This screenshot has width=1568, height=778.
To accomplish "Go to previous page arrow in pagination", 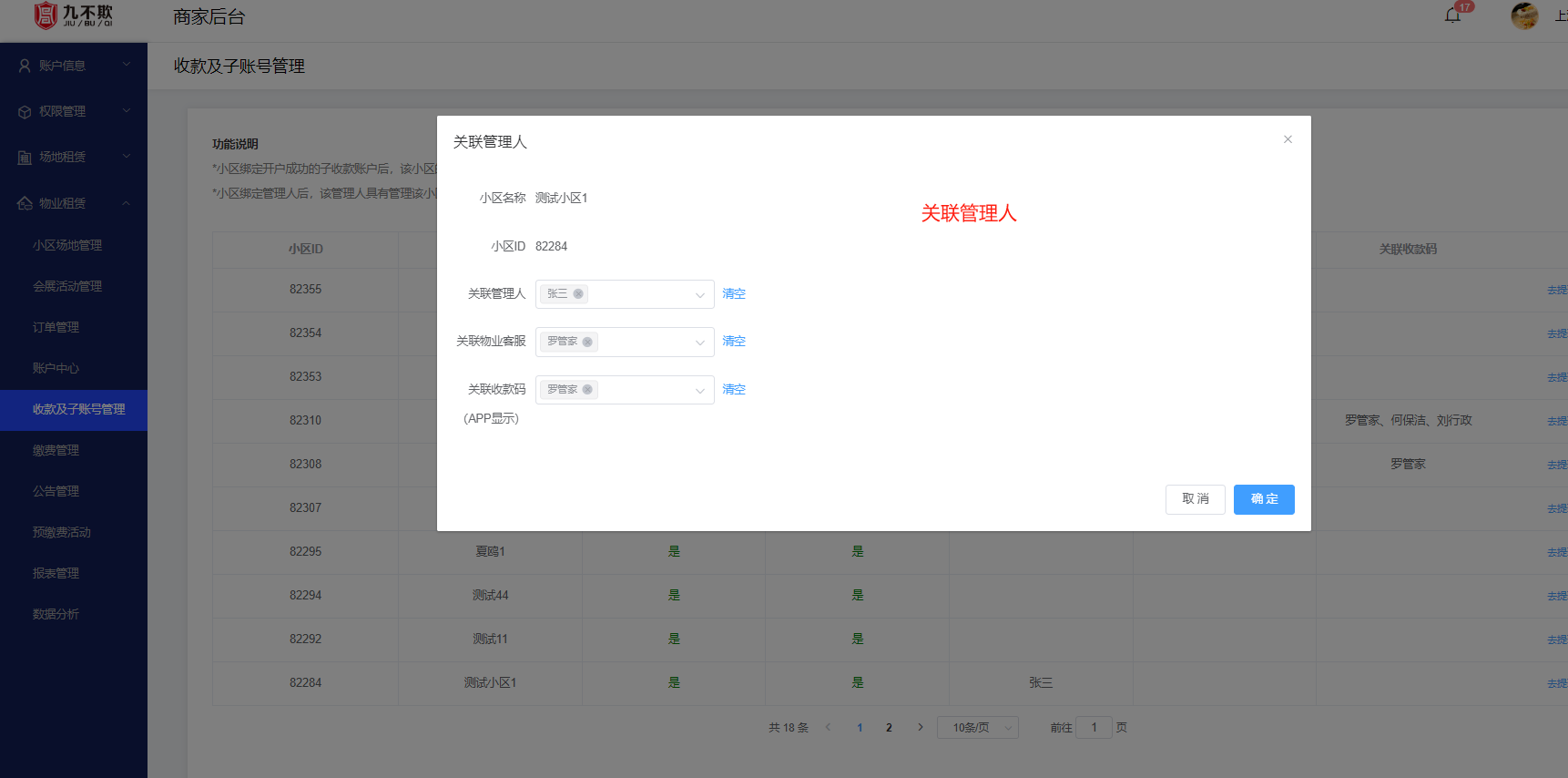I will 828,727.
